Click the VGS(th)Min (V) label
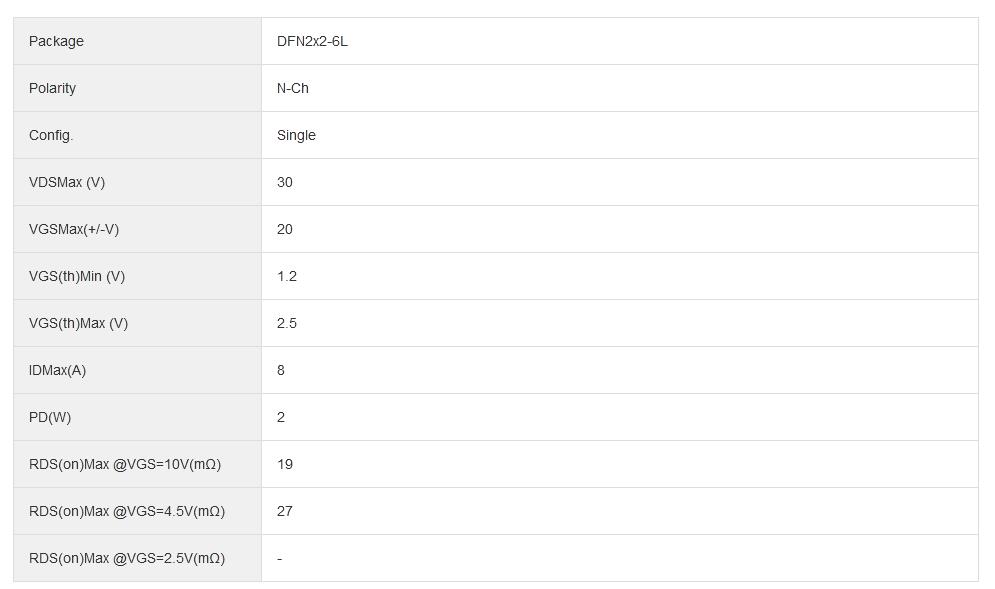Image resolution: width=995 pixels, height=589 pixels. (x=77, y=276)
